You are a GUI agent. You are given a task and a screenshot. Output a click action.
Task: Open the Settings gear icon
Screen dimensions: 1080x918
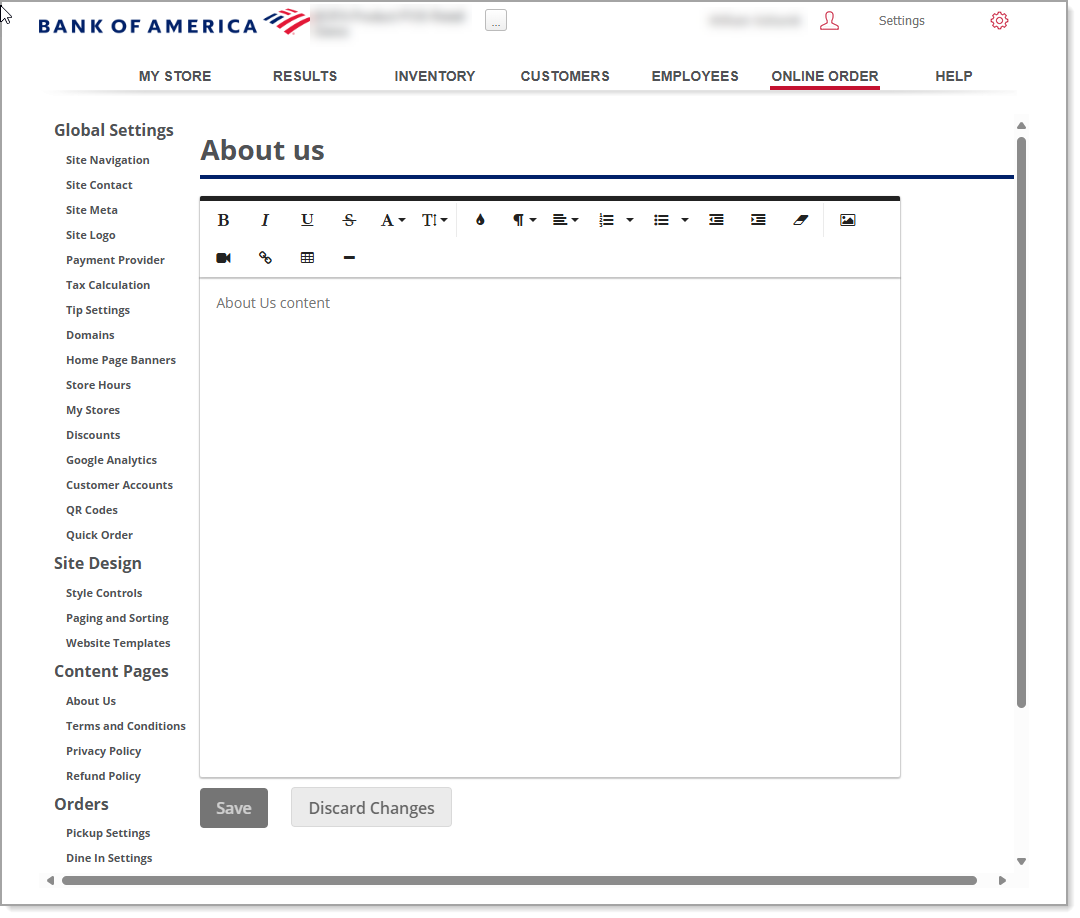999,21
